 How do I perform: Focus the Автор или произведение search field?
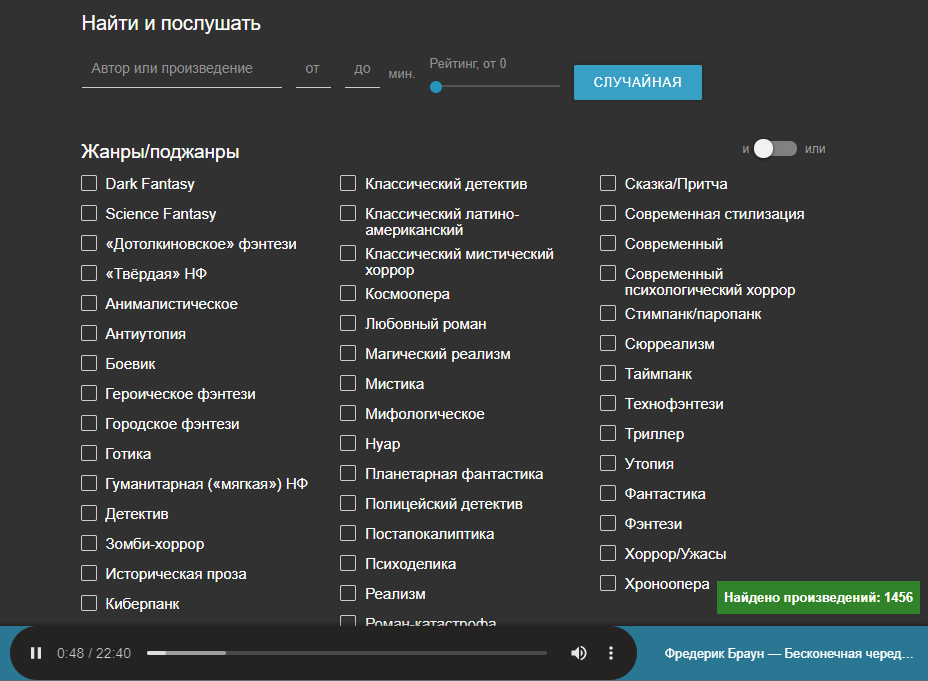[x=181, y=69]
